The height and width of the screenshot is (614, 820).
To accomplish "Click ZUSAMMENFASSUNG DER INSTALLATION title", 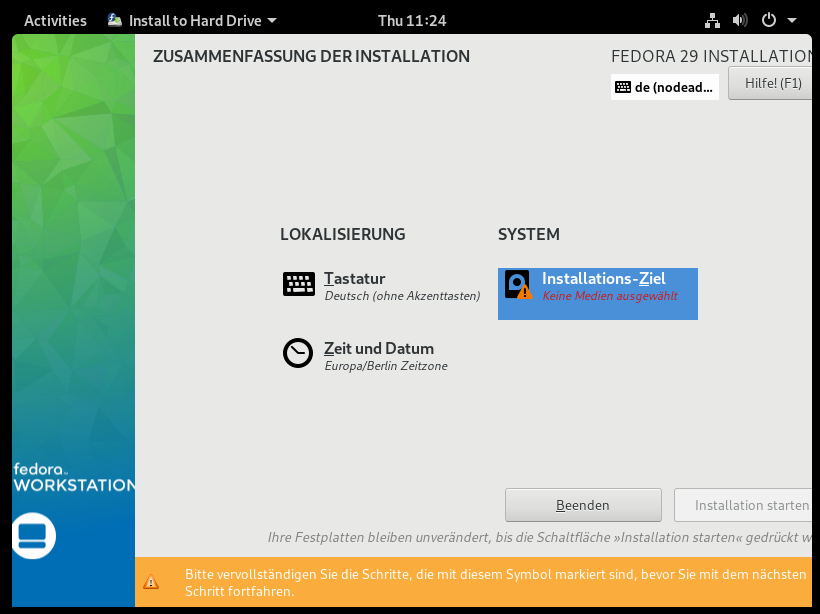I will pos(311,56).
